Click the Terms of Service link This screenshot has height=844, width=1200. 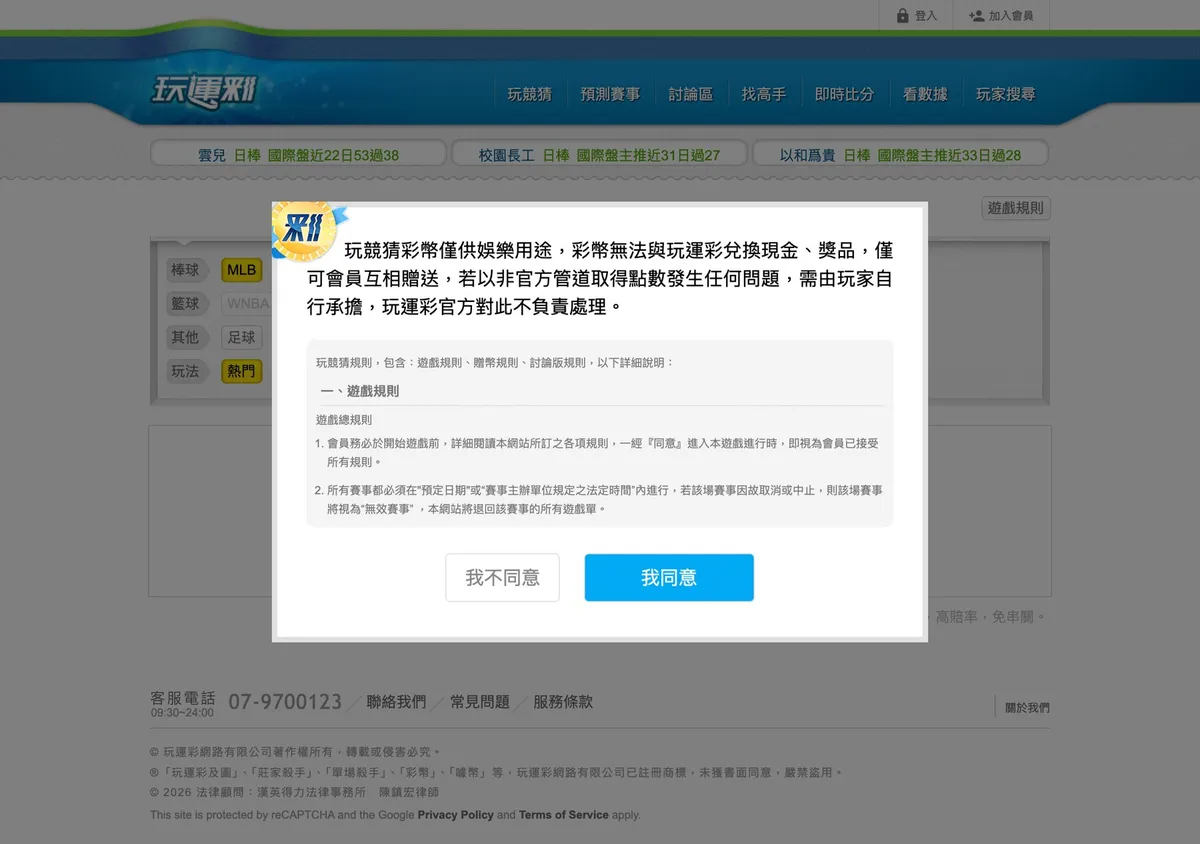(564, 815)
